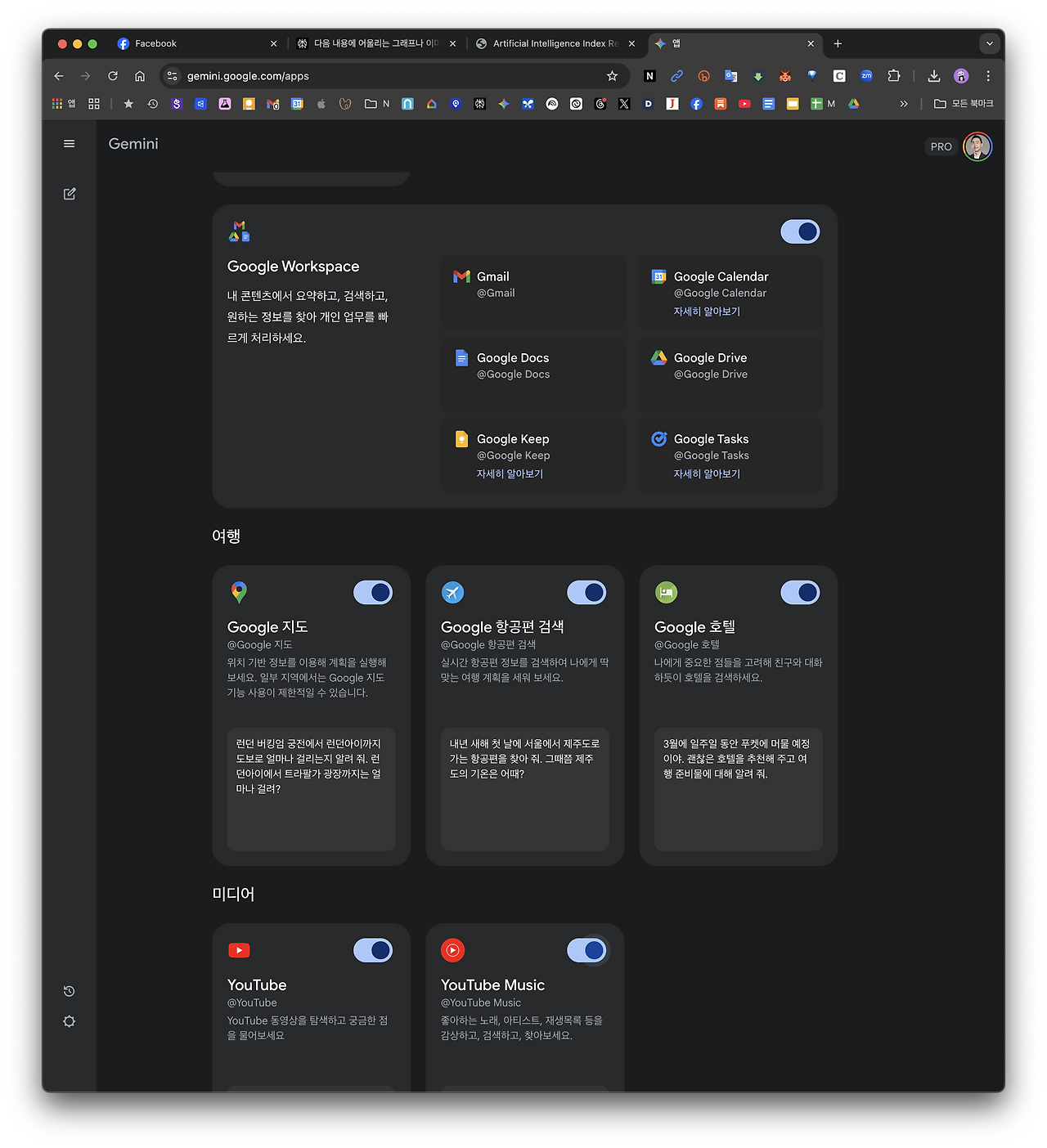This screenshot has height=1148, width=1047.
Task: View site information icon in address bar
Action: coord(172,76)
